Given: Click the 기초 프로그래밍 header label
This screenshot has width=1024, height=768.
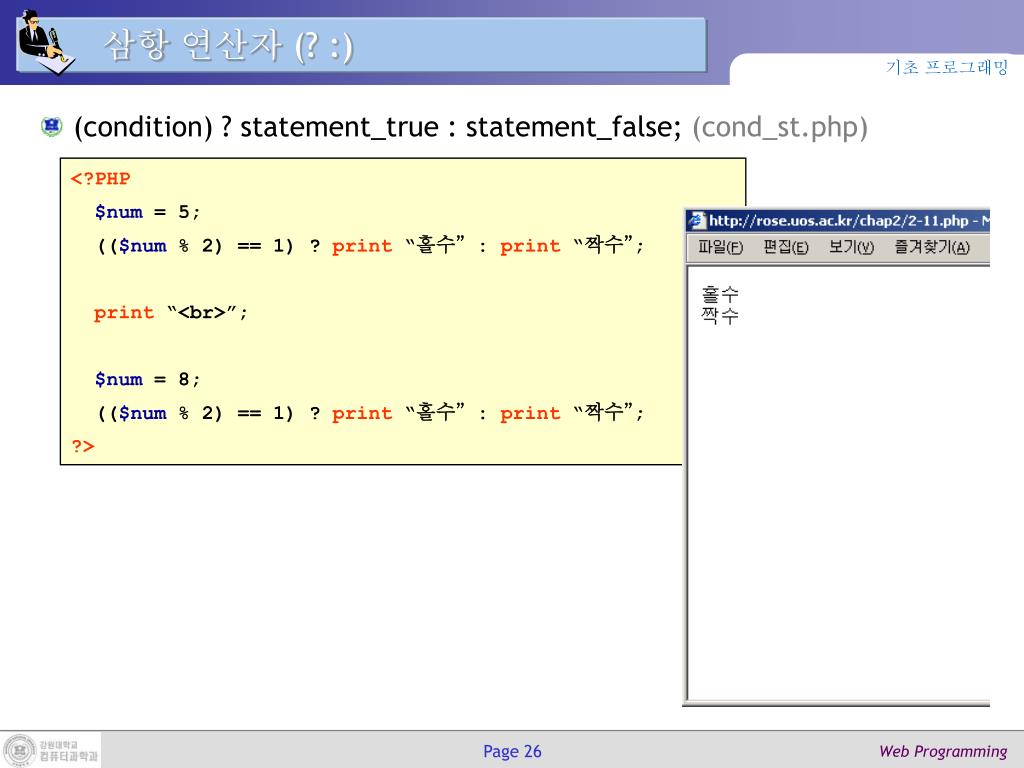Looking at the screenshot, I should (947, 67).
